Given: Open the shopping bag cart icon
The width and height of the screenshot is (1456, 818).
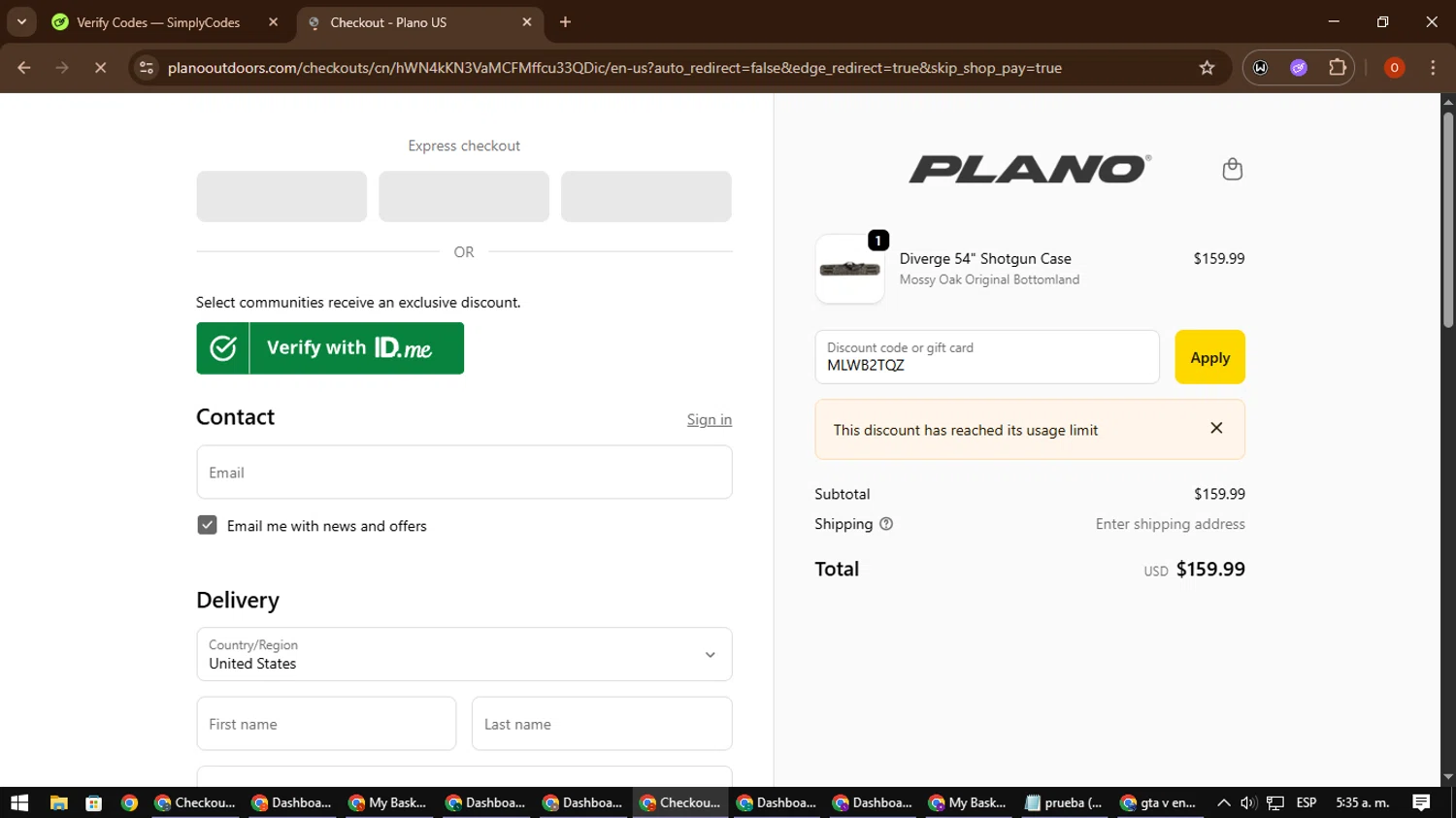Looking at the screenshot, I should point(1232,169).
